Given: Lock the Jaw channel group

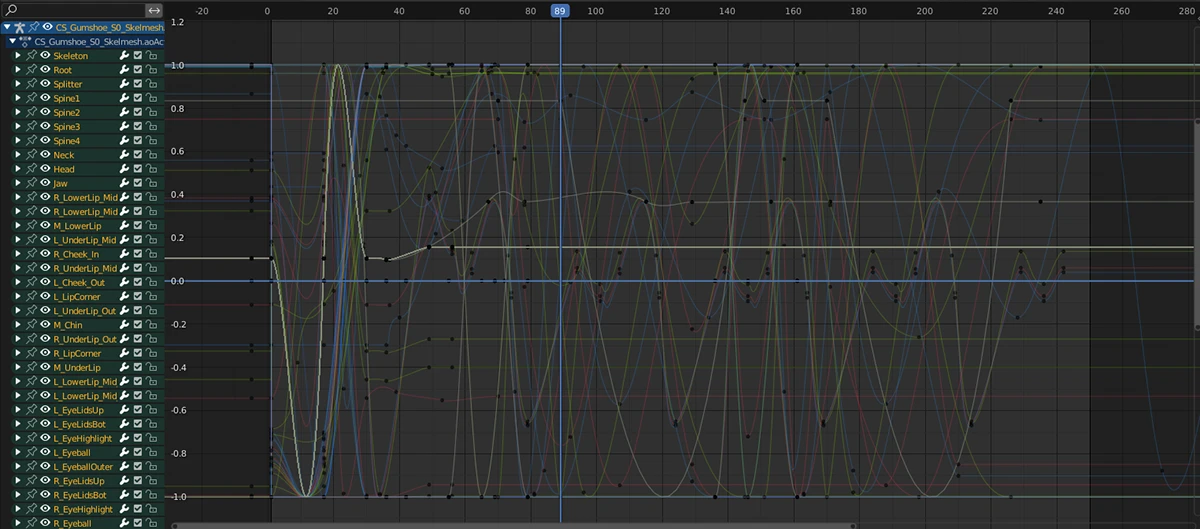Looking at the screenshot, I should pos(151,184).
